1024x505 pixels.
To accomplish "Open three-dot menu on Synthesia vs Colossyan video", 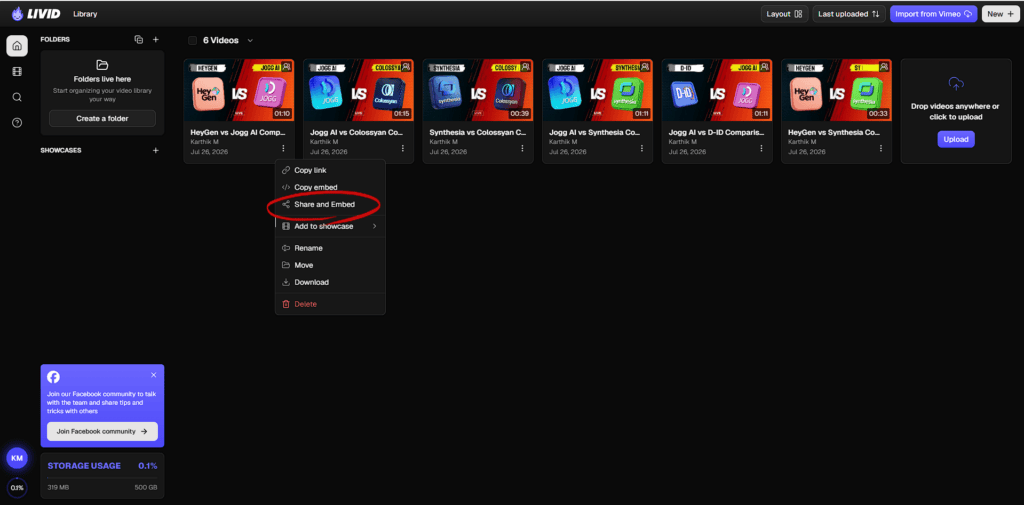I will point(522,148).
